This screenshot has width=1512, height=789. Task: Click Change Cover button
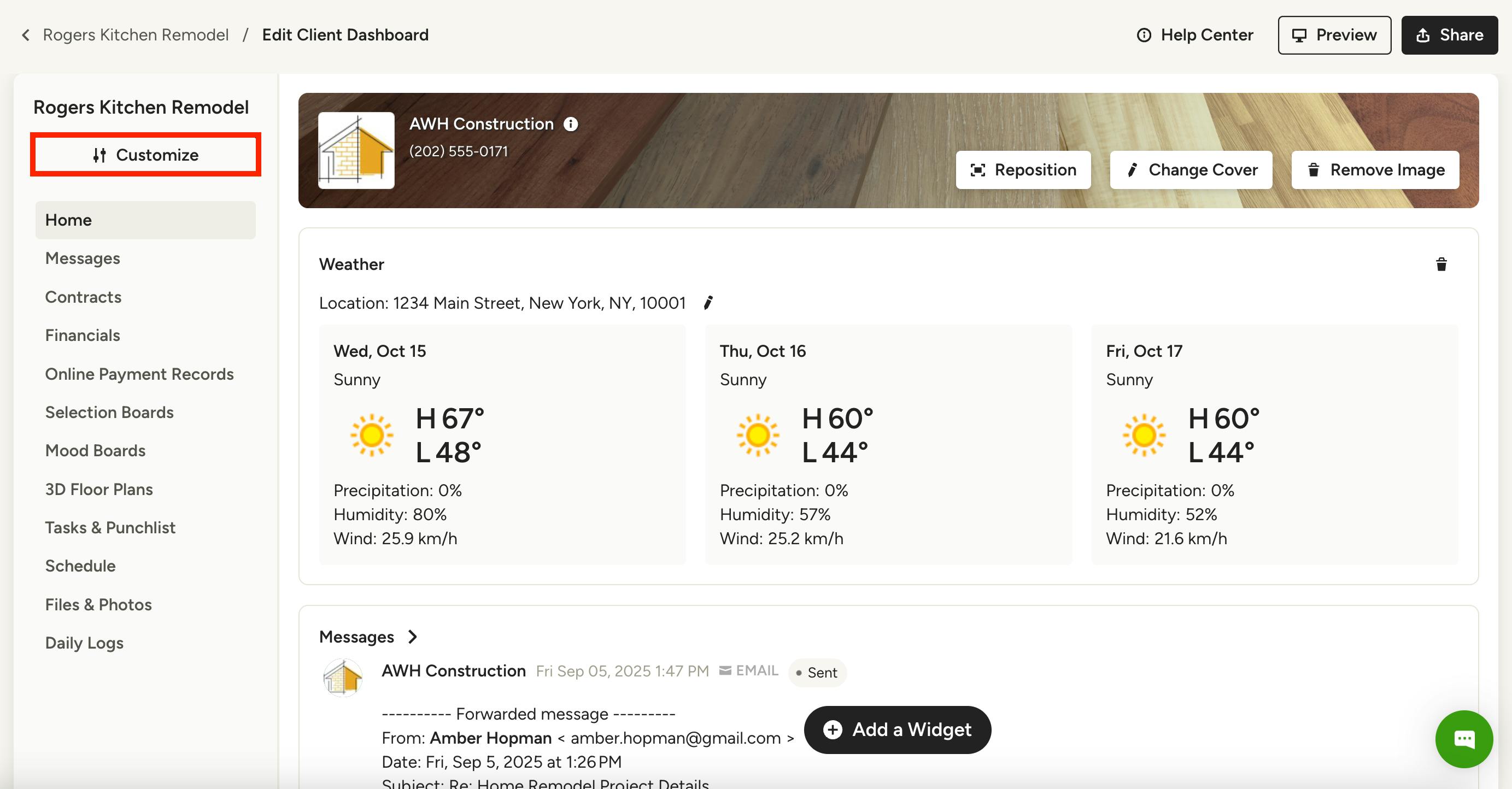pos(1191,170)
